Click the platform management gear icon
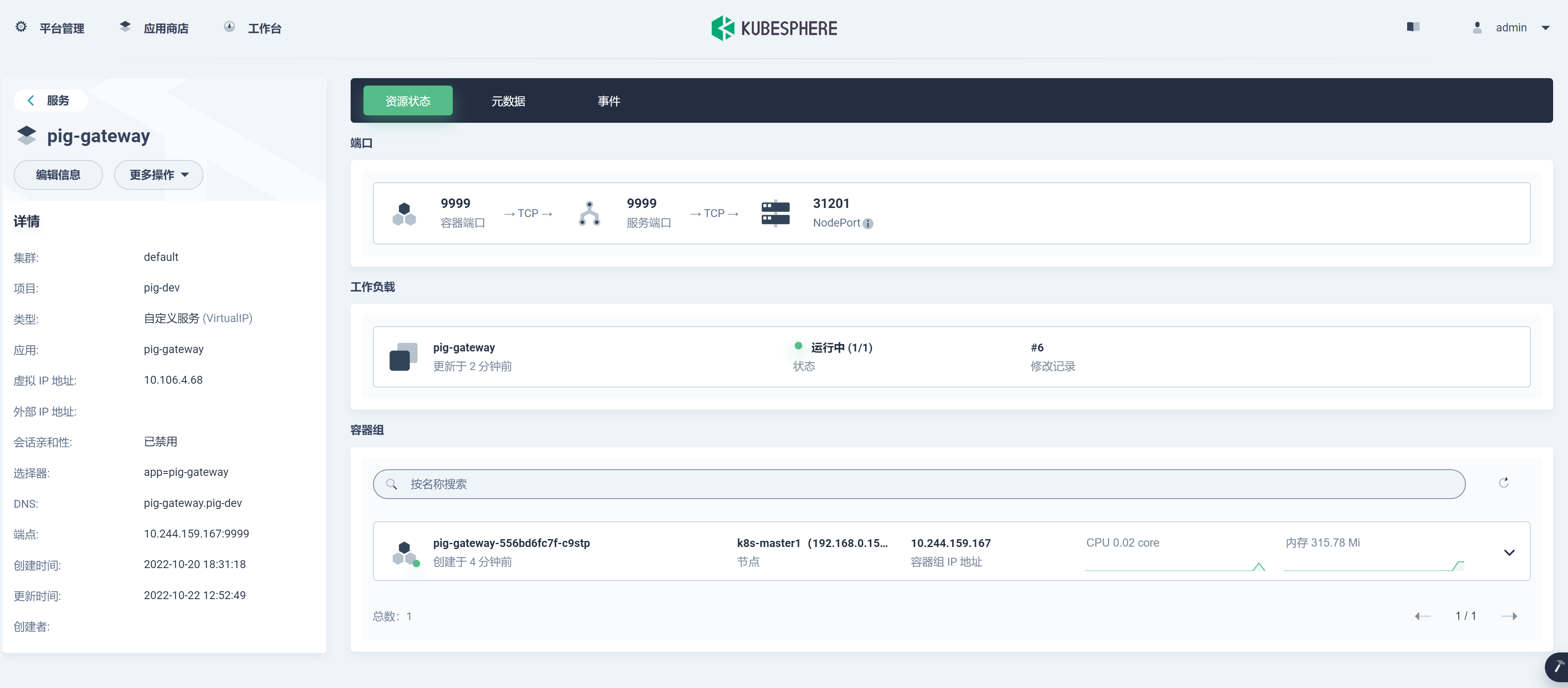This screenshot has width=1568, height=688. (22, 27)
